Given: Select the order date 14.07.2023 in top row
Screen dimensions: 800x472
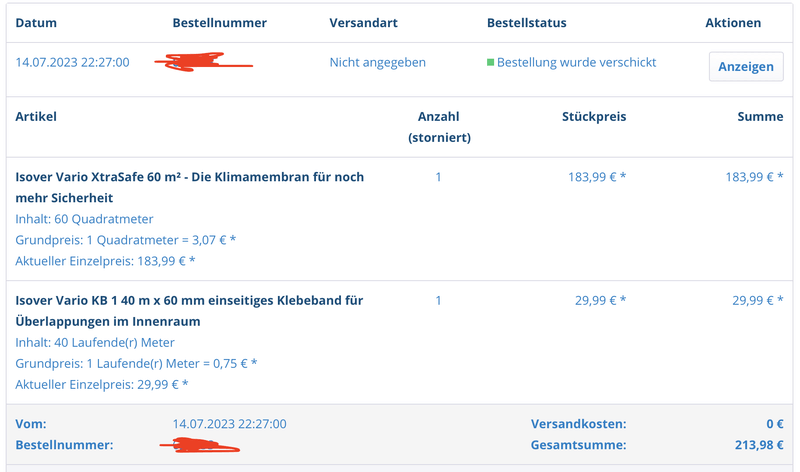Looking at the screenshot, I should point(72,62).
